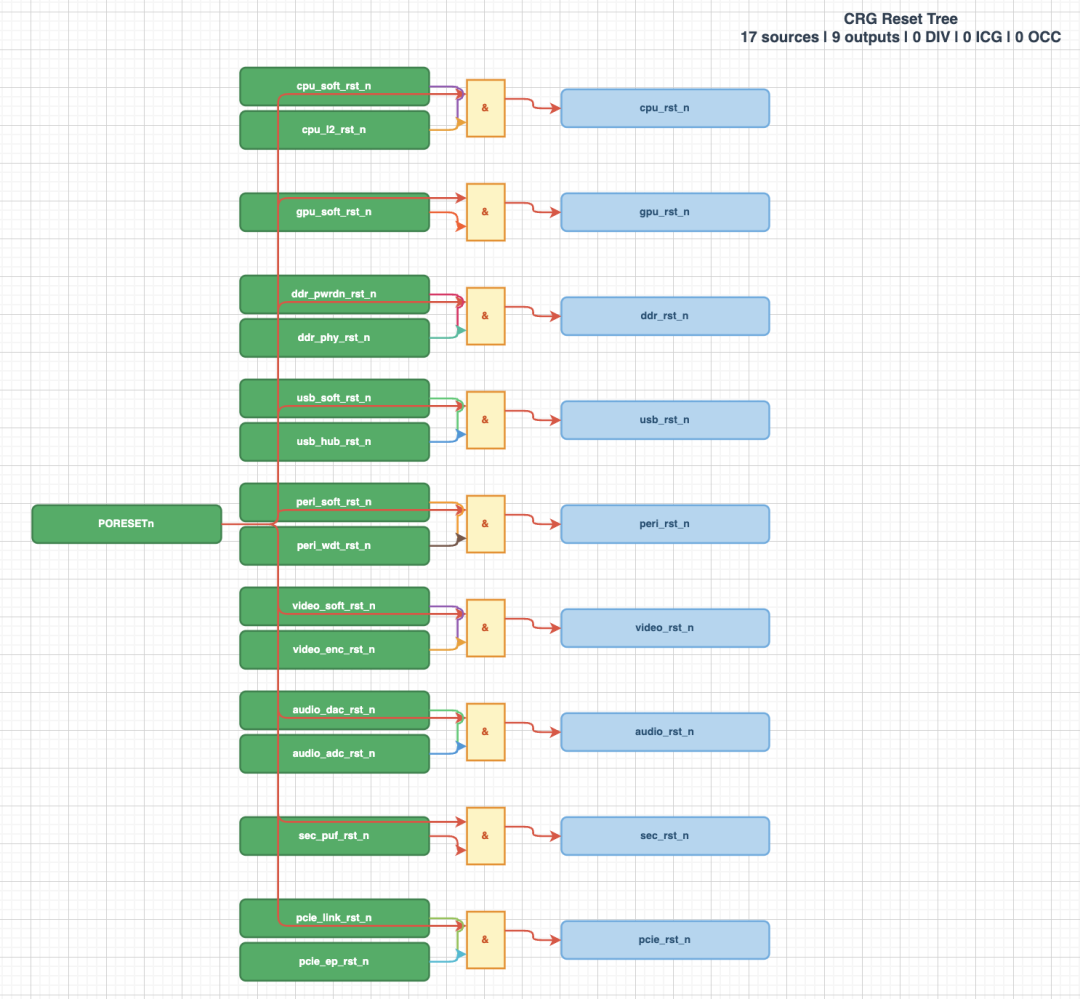Select the audio_rst_n output block
The height and width of the screenshot is (999, 1080).
[x=665, y=732]
